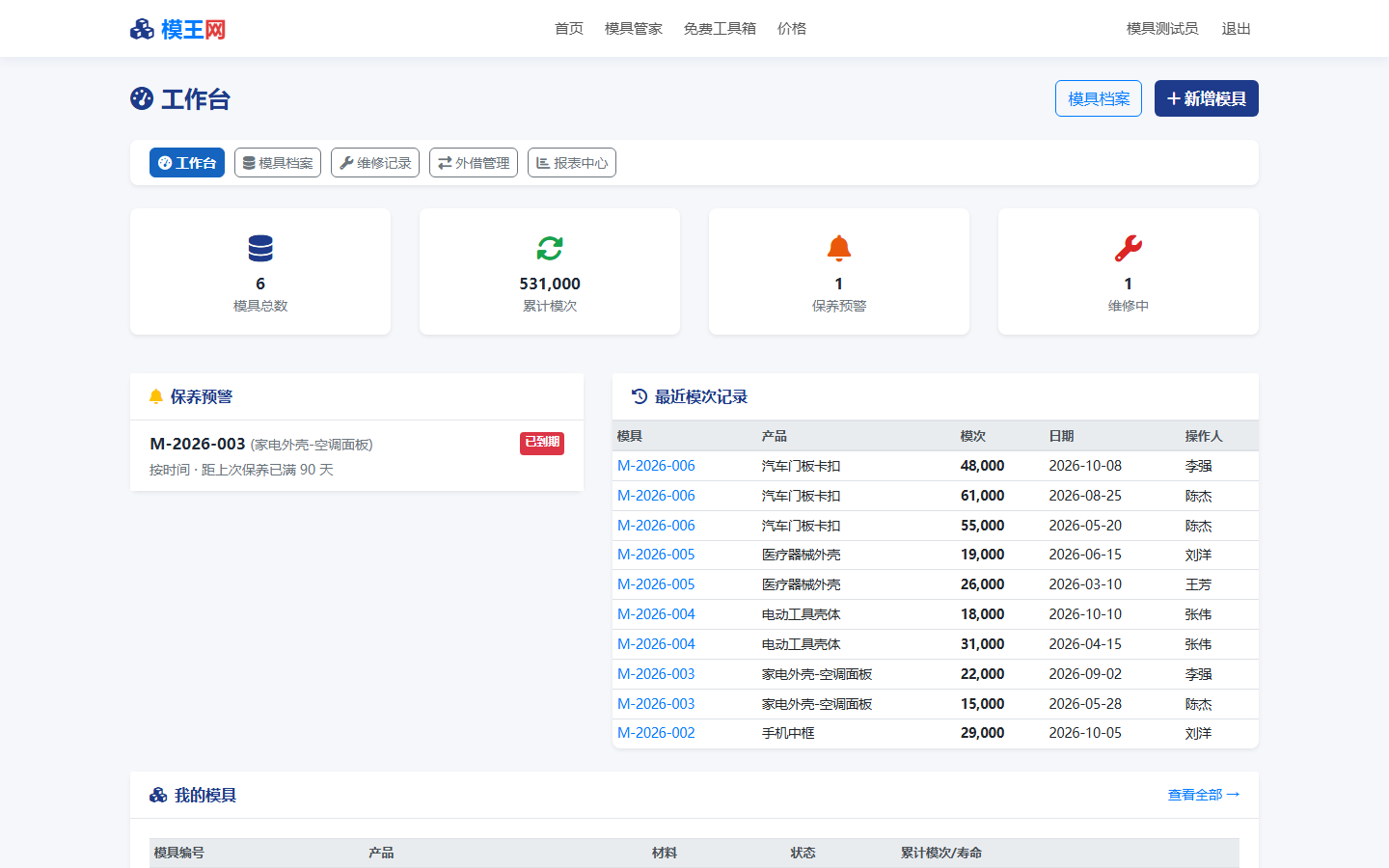The height and width of the screenshot is (868, 1389).
Task: Click the 累计模次/寿命 column header
Action: pos(941,853)
